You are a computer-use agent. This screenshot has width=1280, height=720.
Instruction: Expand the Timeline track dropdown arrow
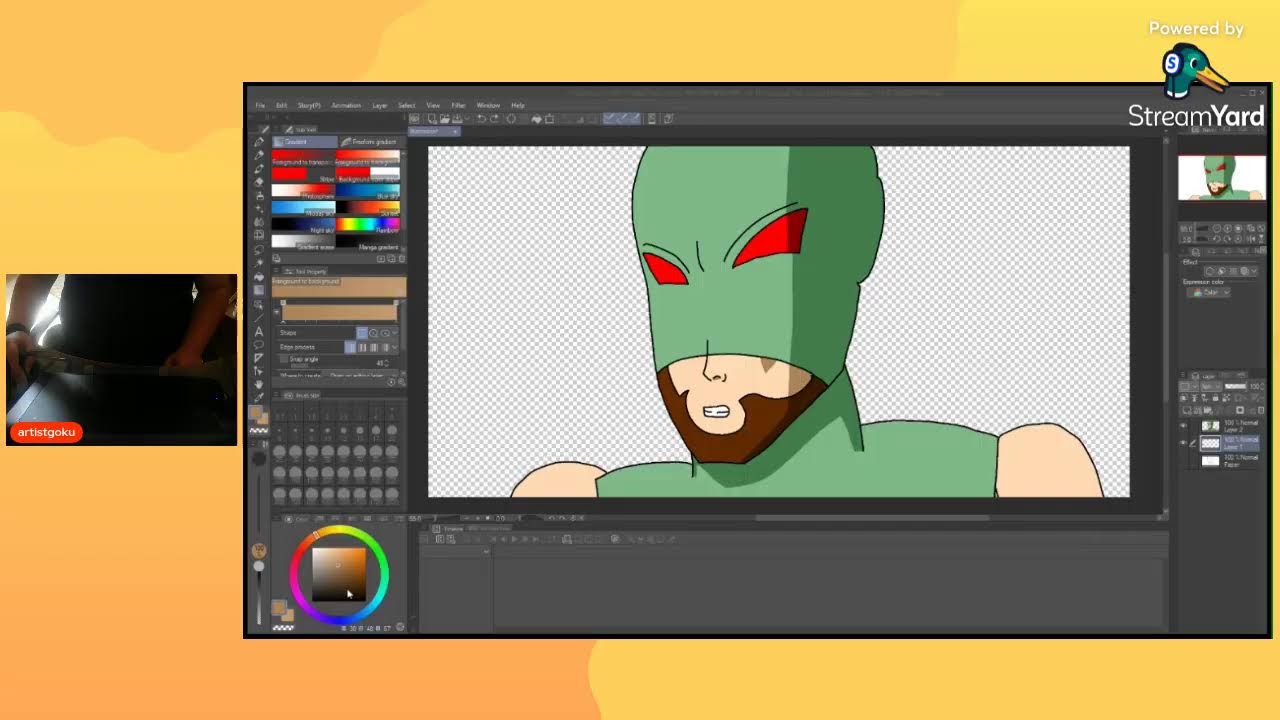(x=487, y=551)
